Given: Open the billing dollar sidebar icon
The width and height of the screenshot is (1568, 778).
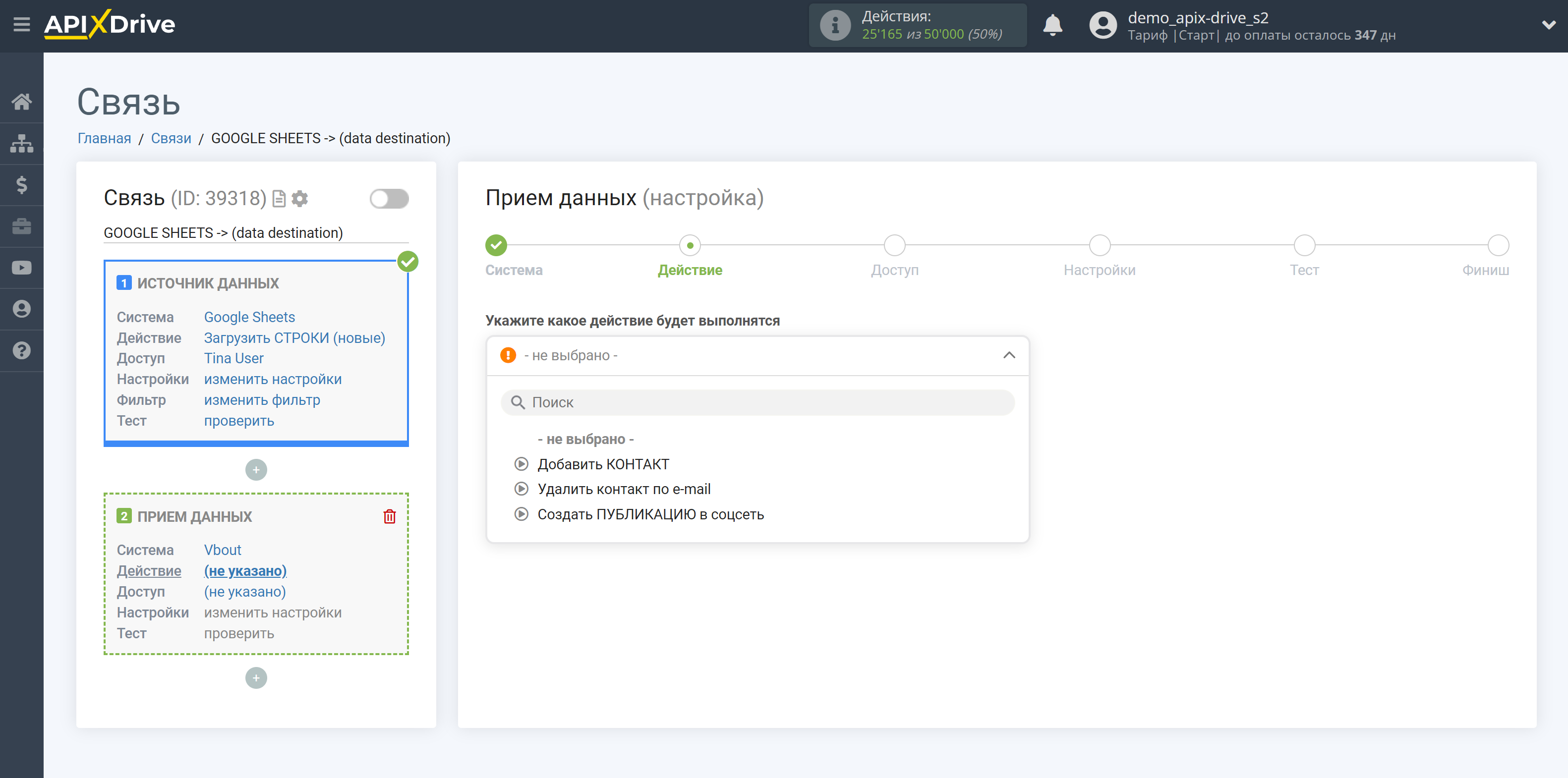Looking at the screenshot, I should 22,184.
